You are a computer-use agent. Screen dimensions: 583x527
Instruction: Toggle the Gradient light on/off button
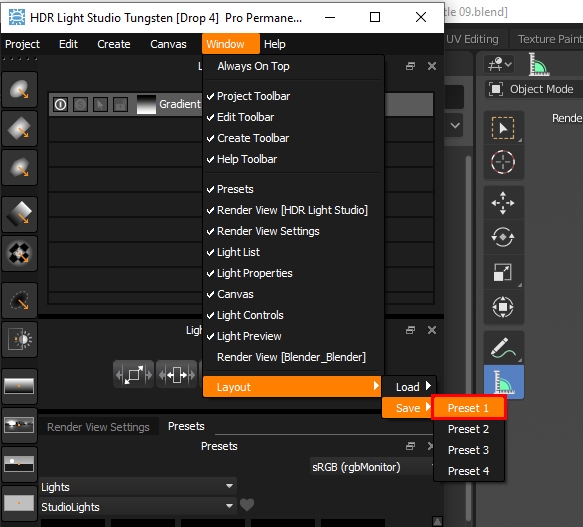coord(60,105)
